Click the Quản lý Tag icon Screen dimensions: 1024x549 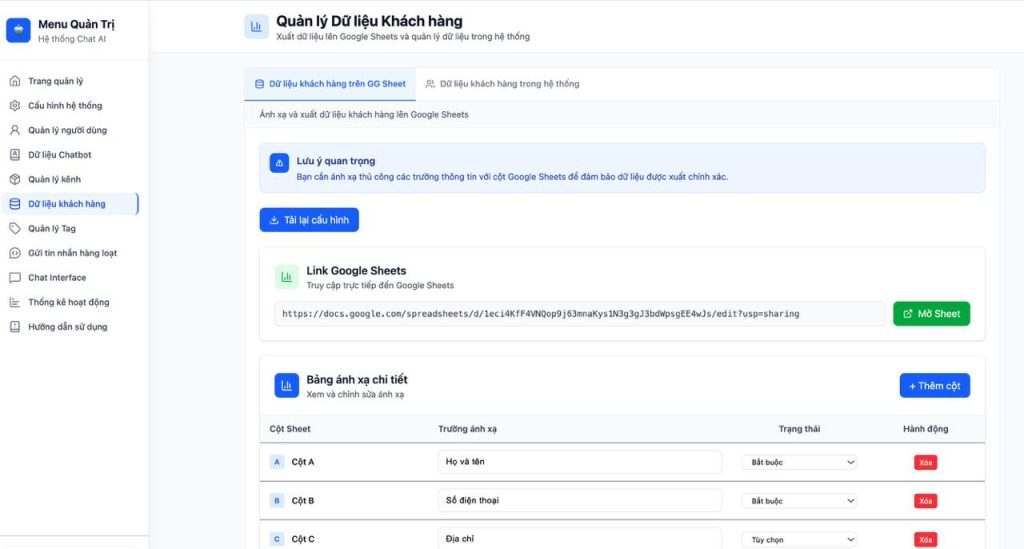tap(15, 229)
